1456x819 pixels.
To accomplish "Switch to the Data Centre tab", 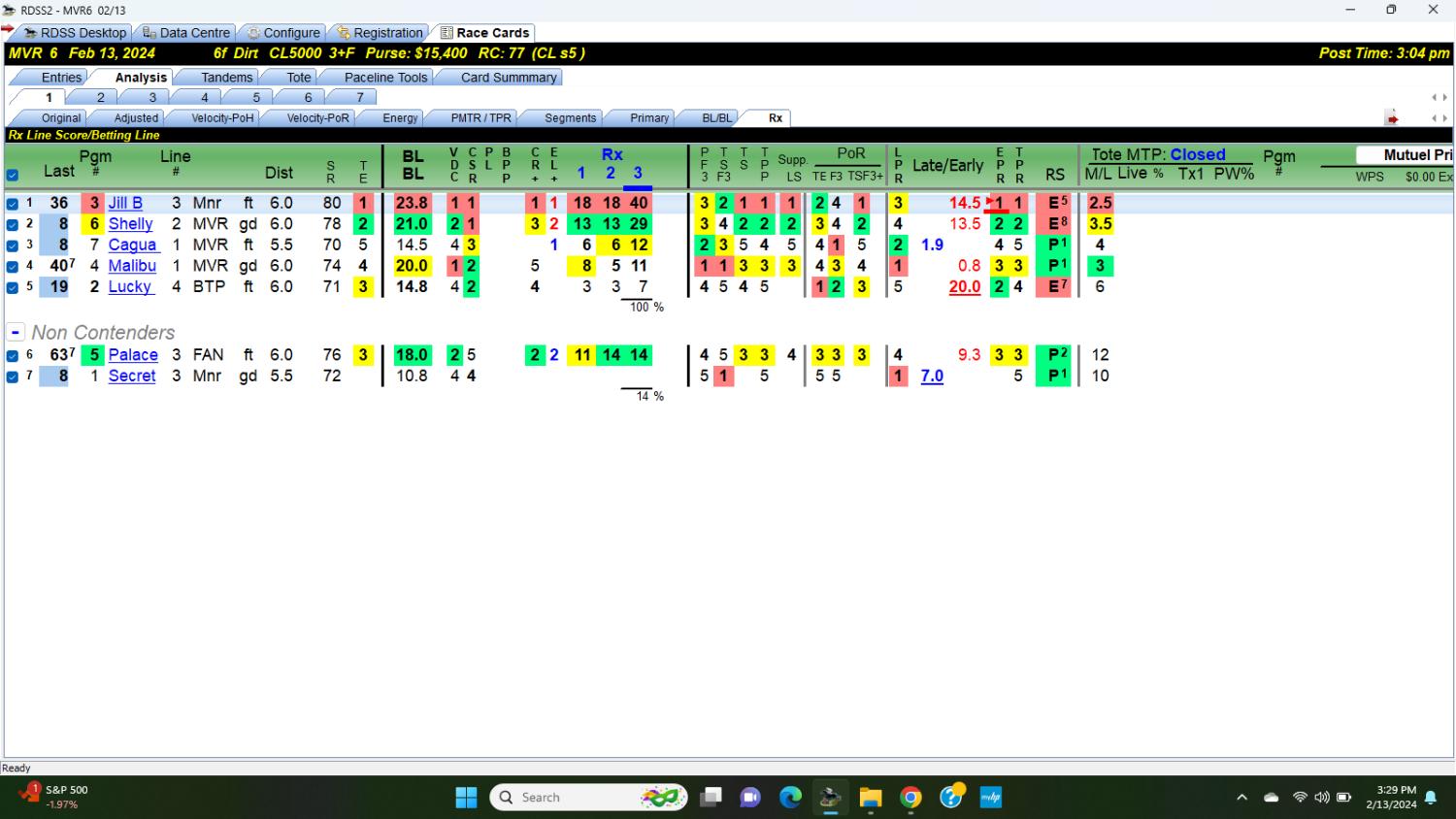I will (x=186, y=33).
